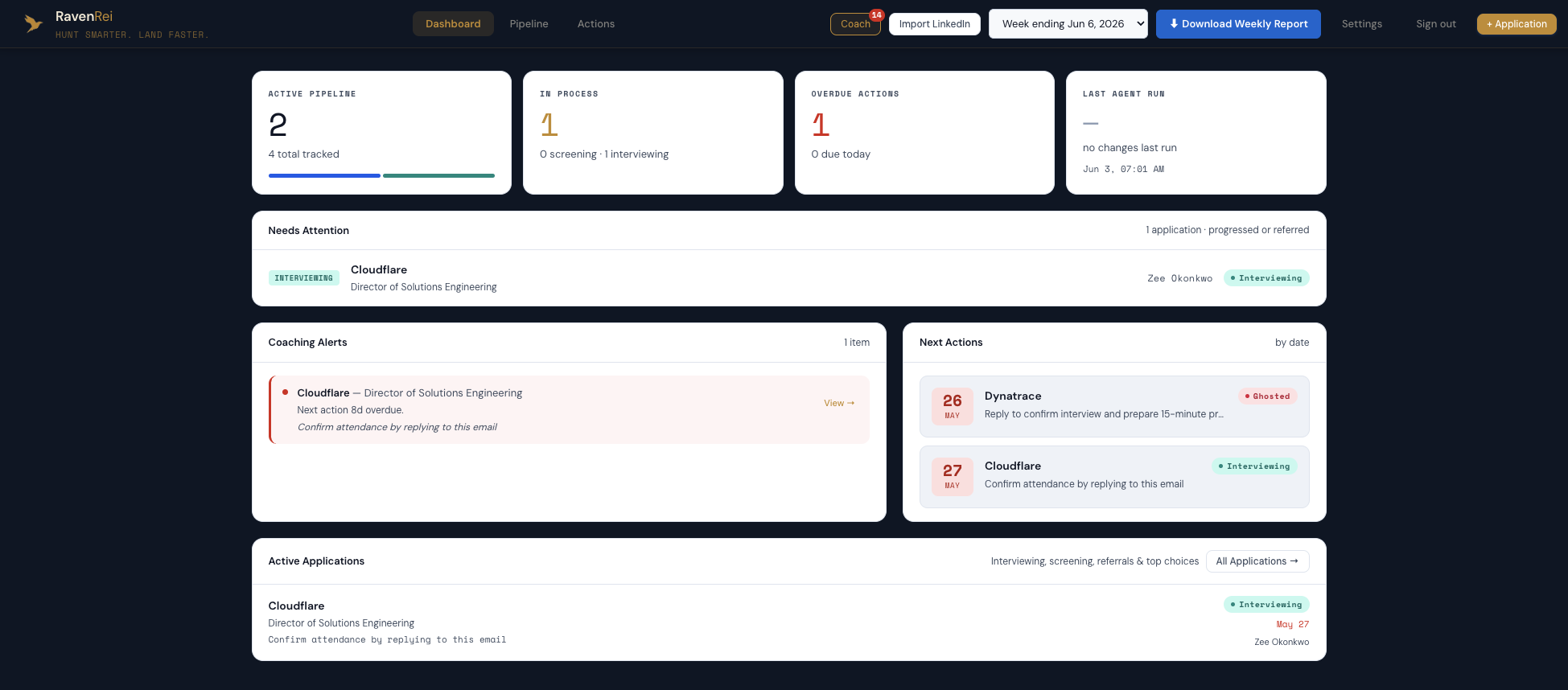Screen dimensions: 1568x690
Task: Click the red 14 notification badge on Coach
Action: tap(876, 14)
